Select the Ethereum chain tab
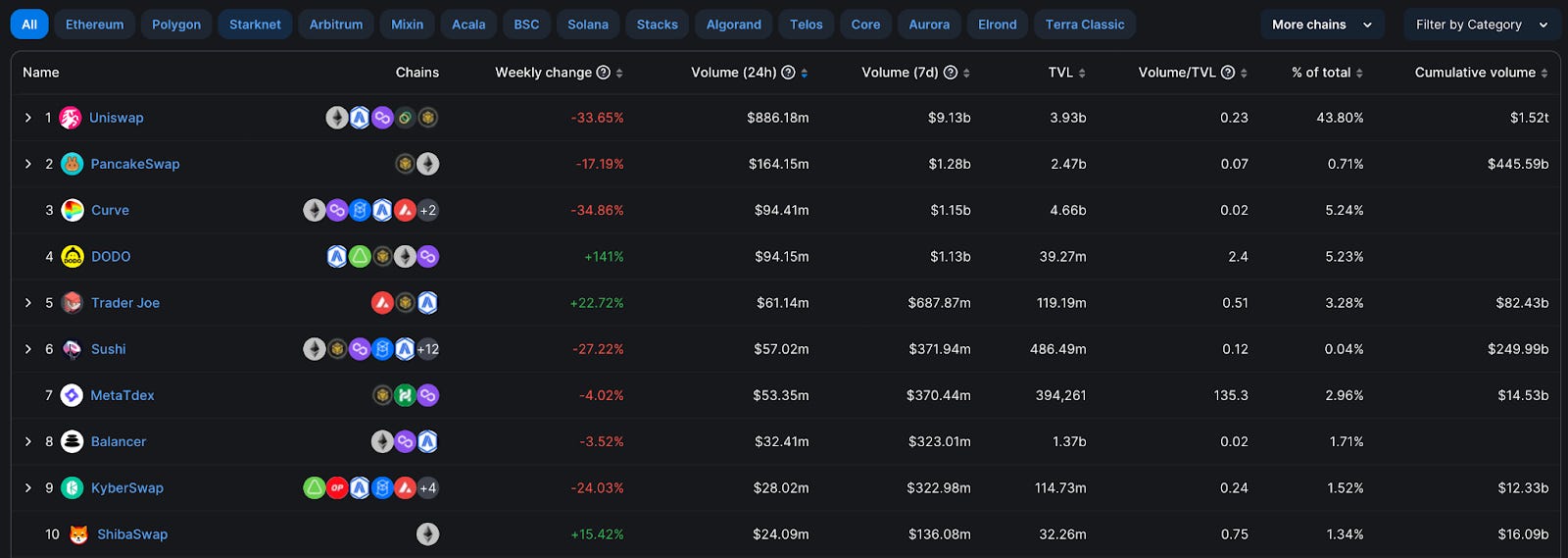 (95, 25)
